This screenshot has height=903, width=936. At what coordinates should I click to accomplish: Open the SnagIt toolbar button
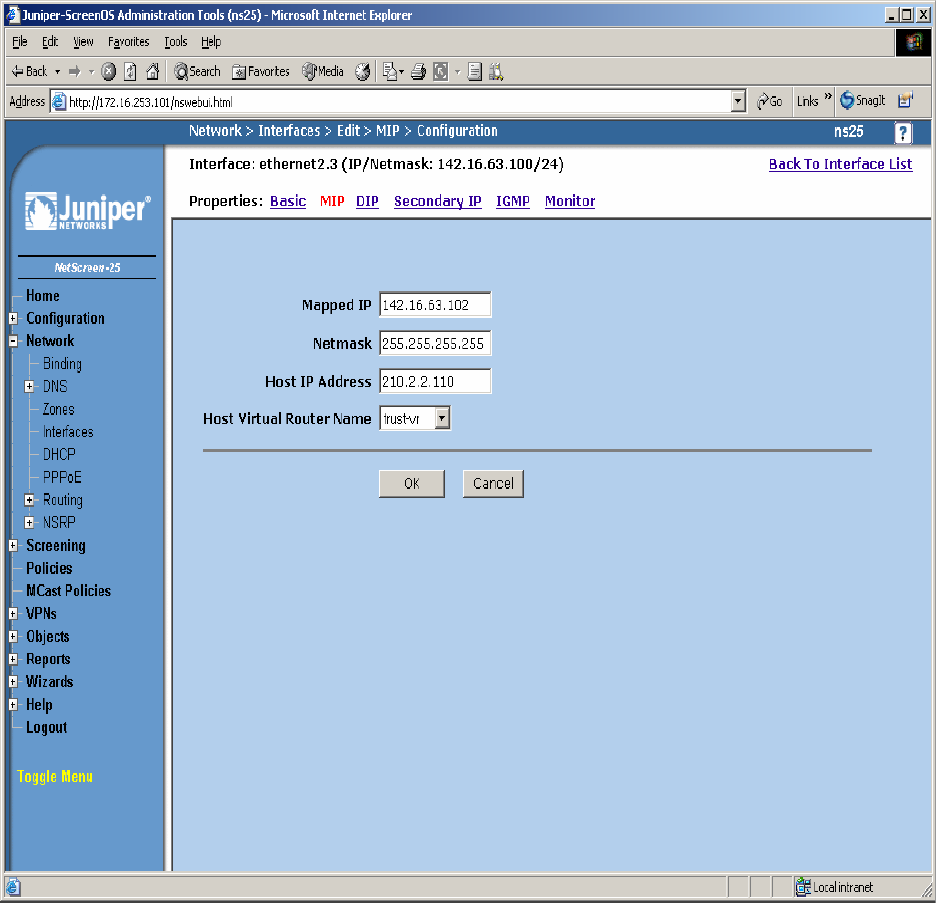[x=863, y=100]
